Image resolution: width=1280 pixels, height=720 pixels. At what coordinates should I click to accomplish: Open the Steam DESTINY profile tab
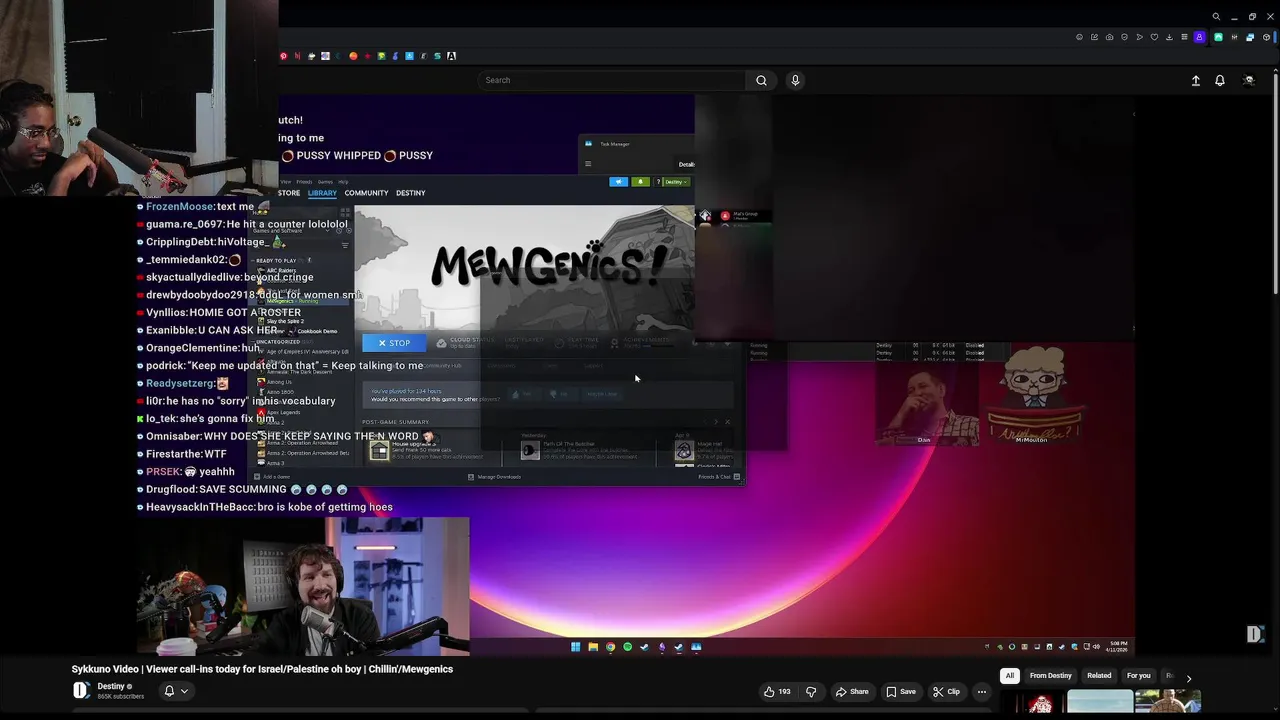click(x=410, y=193)
